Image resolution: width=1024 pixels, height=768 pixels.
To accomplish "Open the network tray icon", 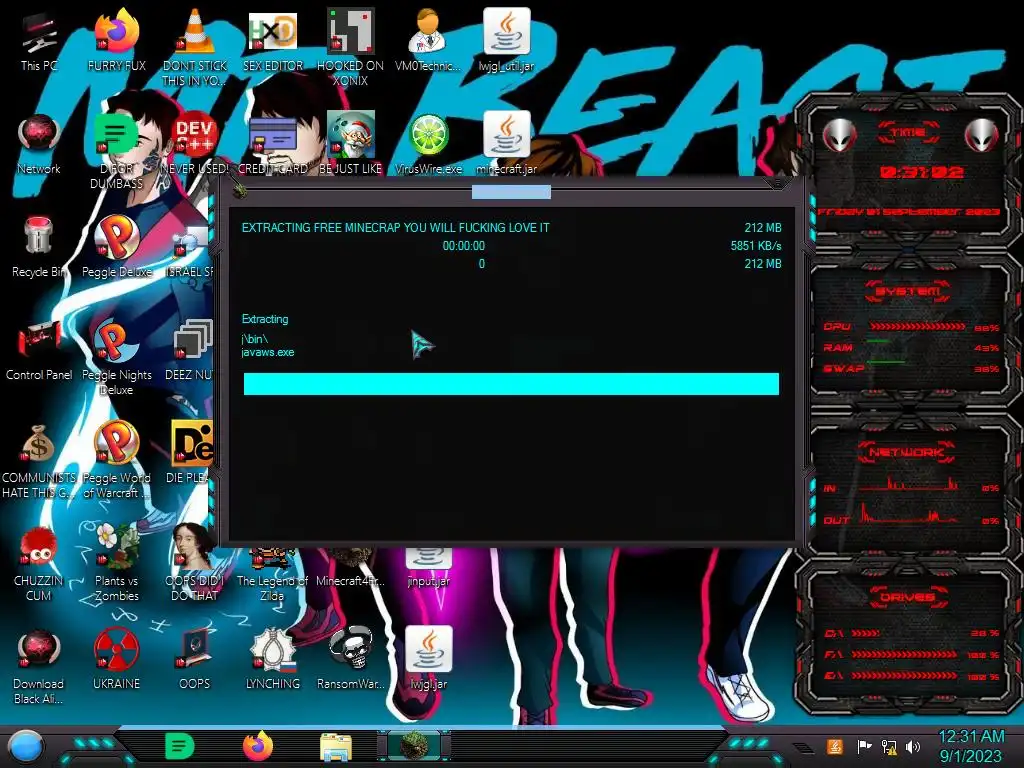I will click(x=889, y=746).
